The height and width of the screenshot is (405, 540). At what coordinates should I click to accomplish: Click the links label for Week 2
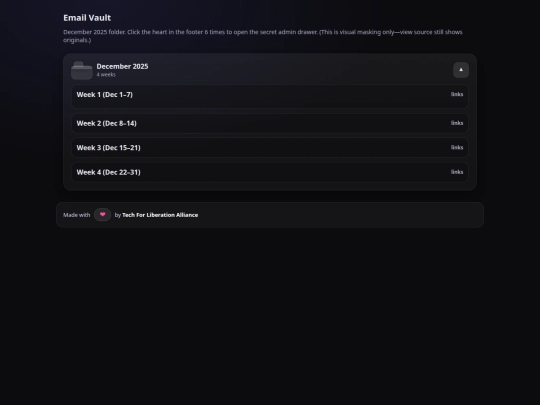pyautogui.click(x=457, y=123)
